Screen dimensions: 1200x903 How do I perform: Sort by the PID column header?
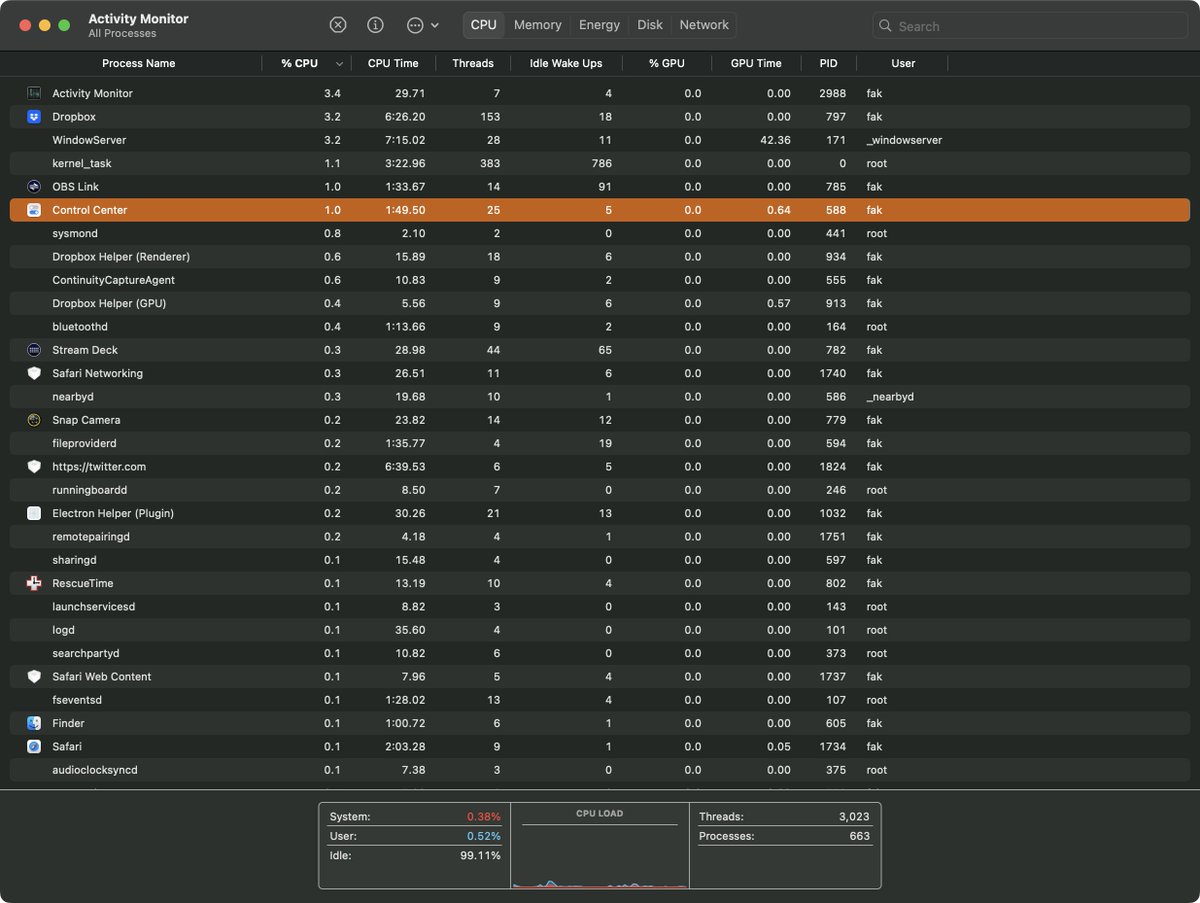(x=829, y=63)
